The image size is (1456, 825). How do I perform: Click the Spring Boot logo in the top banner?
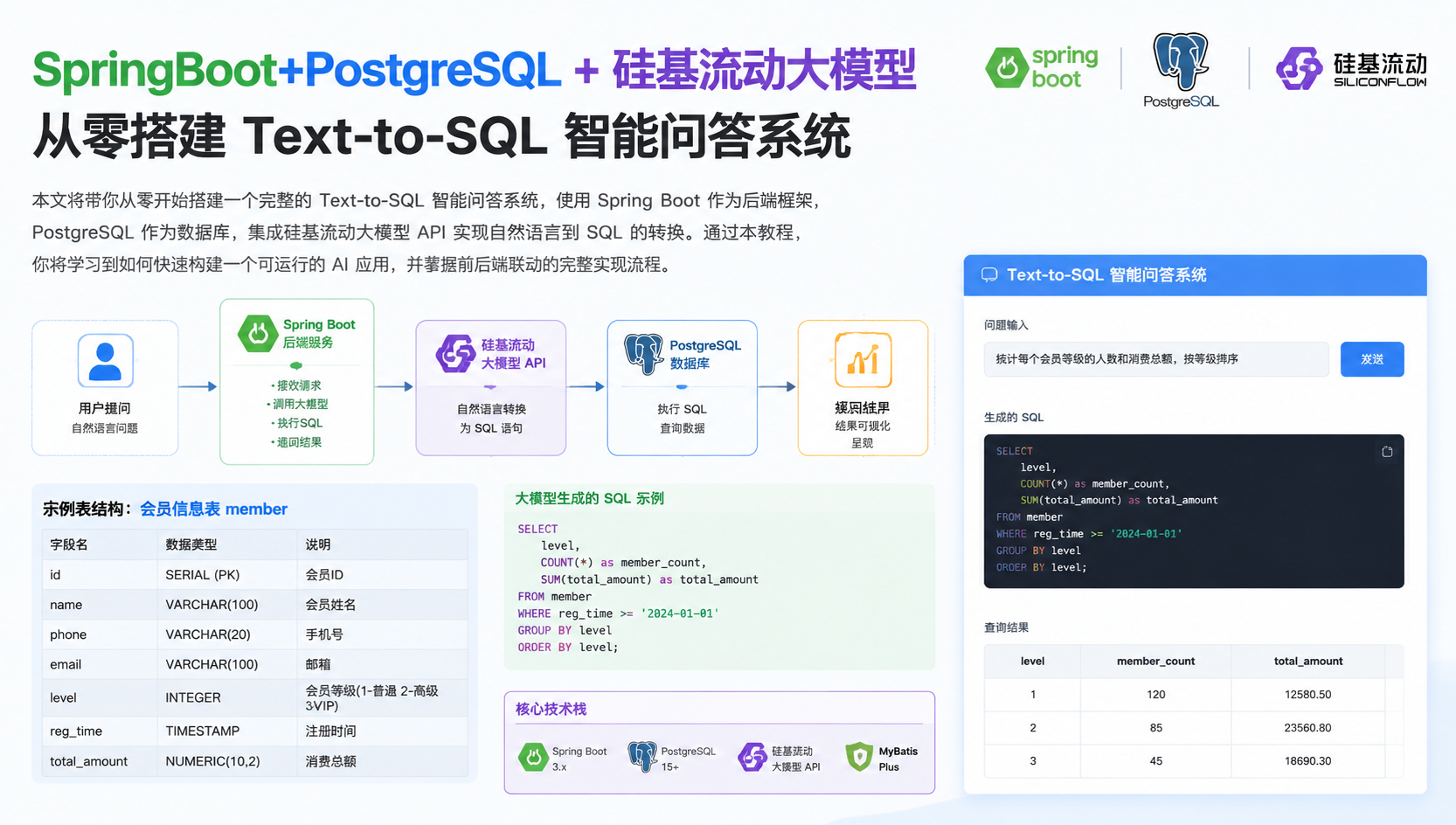[x=1042, y=68]
